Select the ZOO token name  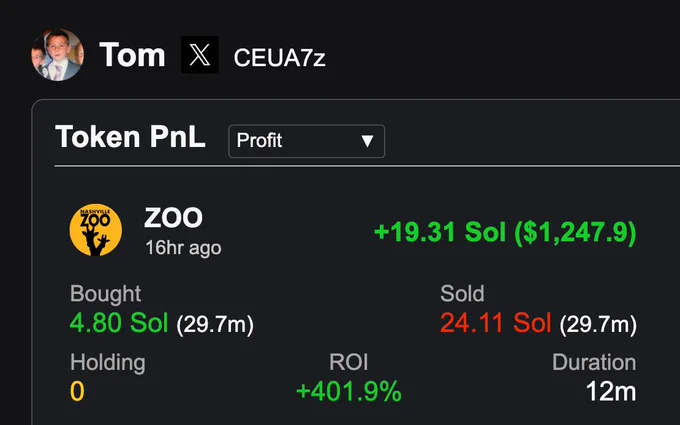(173, 218)
